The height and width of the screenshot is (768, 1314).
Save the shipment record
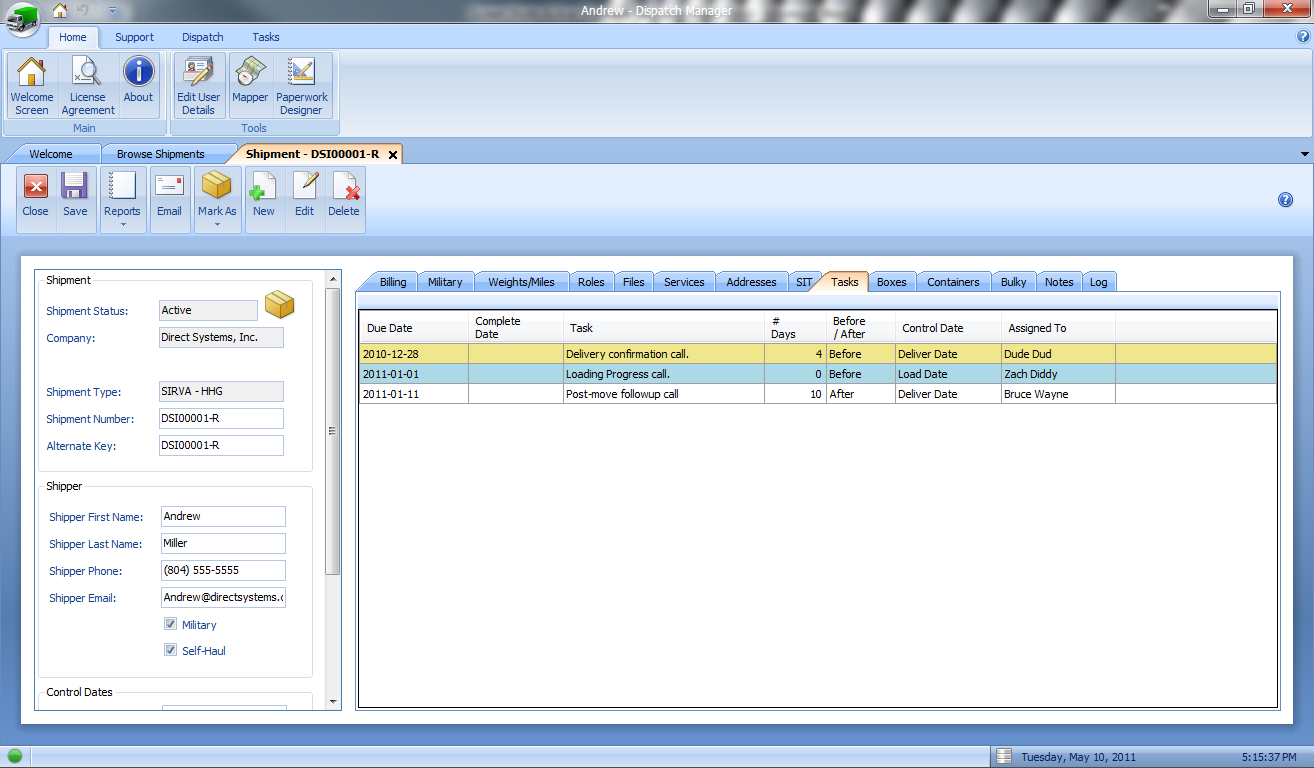75,195
